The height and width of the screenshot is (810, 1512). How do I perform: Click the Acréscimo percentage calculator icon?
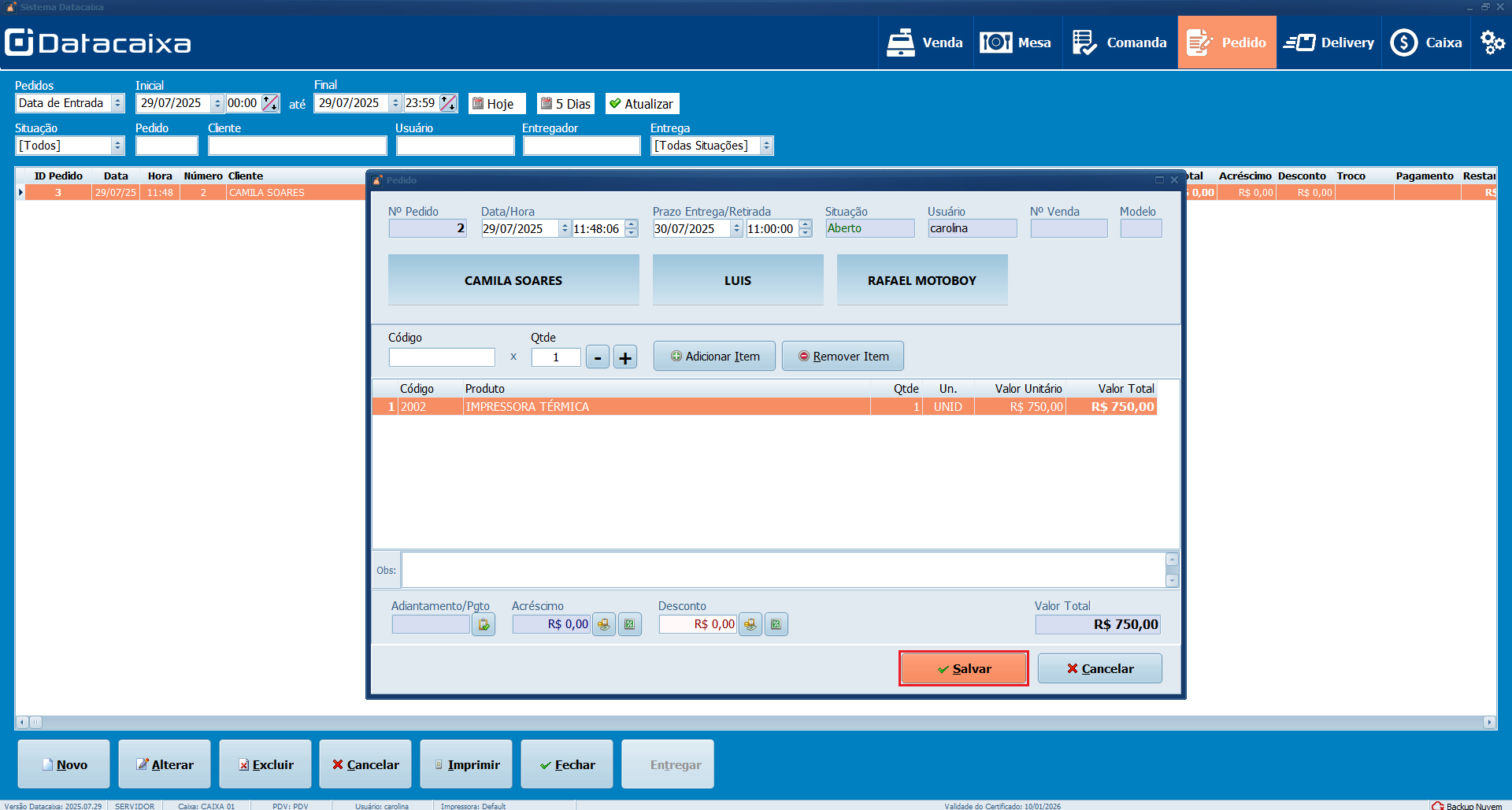pos(630,625)
